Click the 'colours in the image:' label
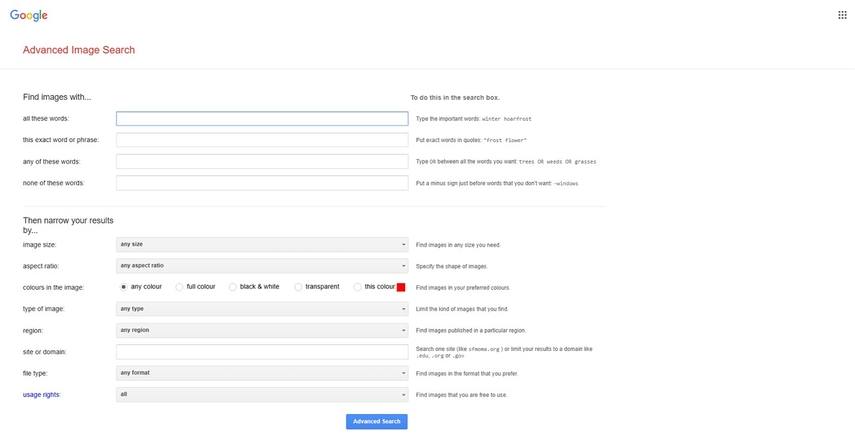The width and height of the screenshot is (855, 441). [x=53, y=288]
